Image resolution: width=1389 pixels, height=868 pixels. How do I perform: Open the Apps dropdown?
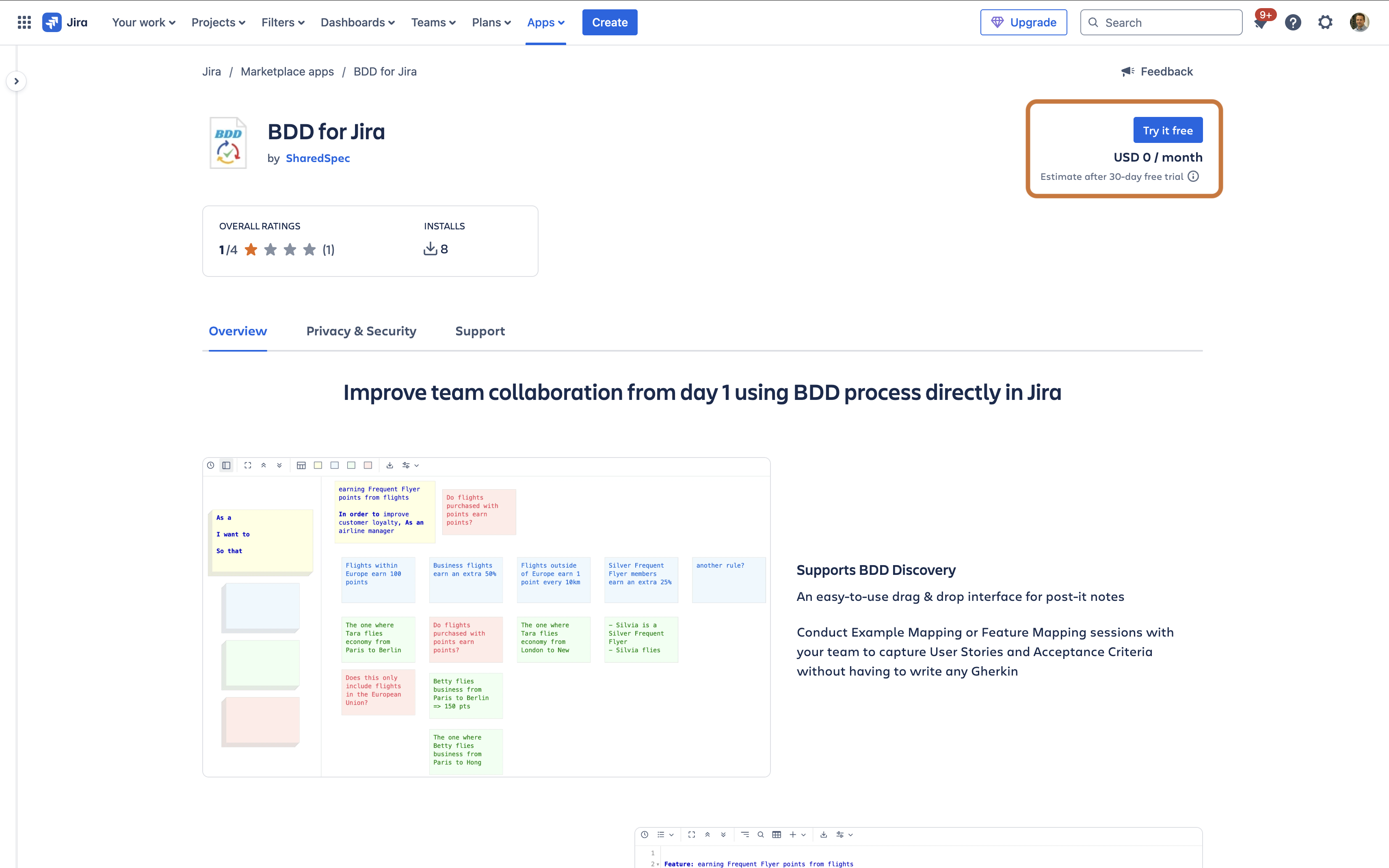point(545,22)
